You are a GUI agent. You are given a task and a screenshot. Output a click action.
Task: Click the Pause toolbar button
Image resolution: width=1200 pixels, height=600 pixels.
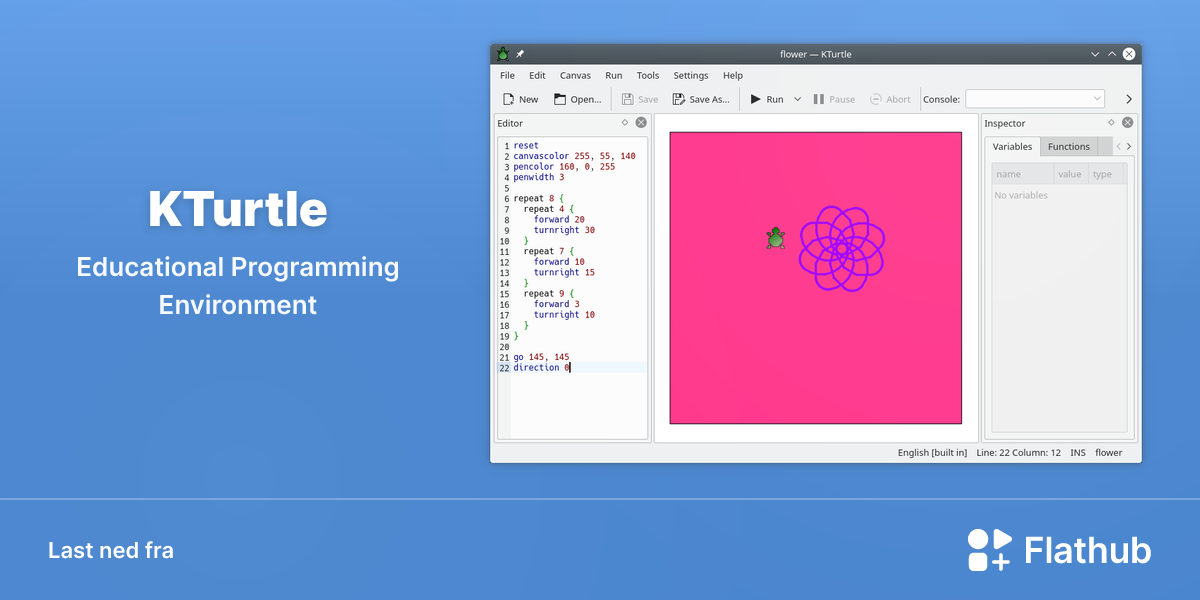pyautogui.click(x=833, y=99)
